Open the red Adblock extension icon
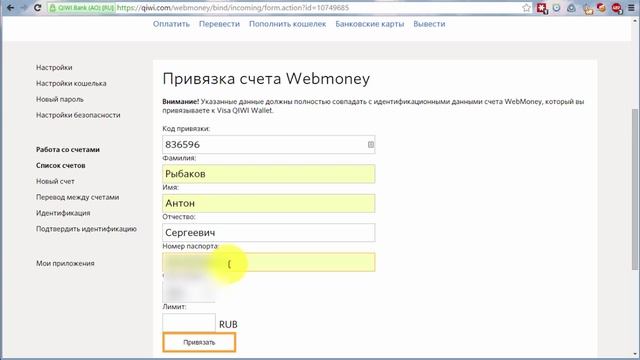Screen dimensions: 640x360 616,8
